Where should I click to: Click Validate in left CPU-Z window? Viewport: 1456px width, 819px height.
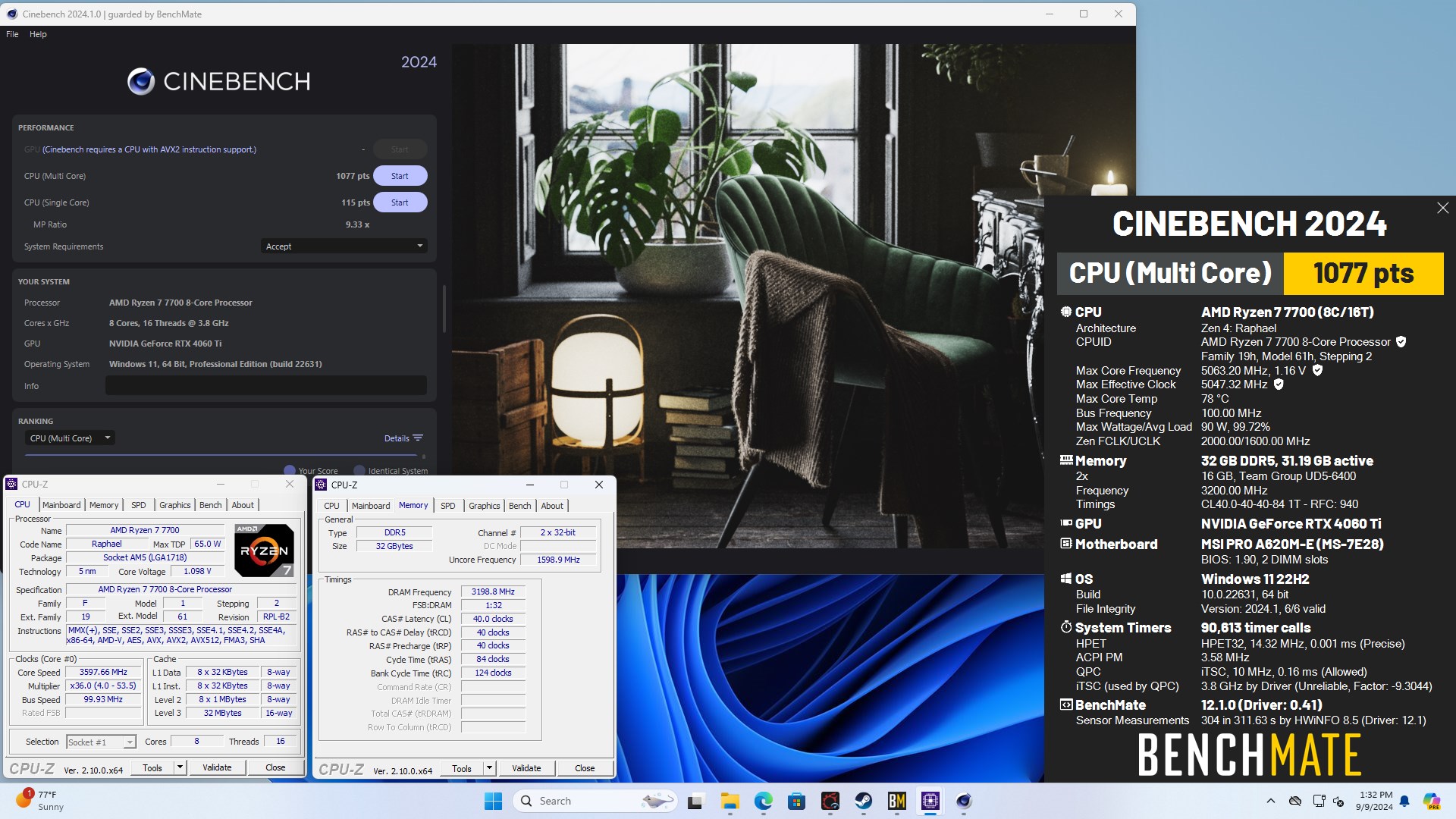click(x=217, y=767)
